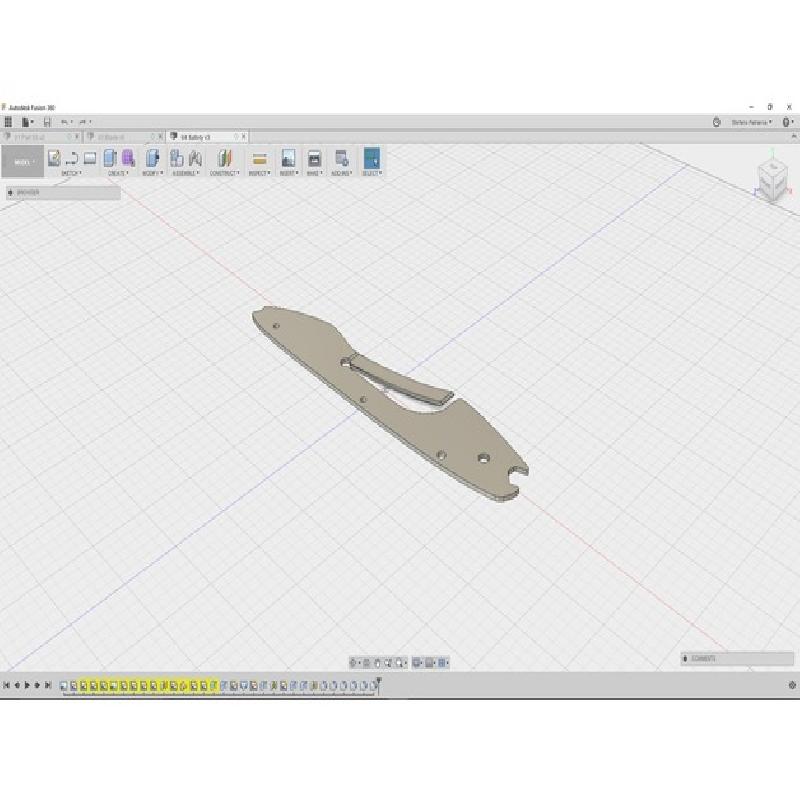Image resolution: width=800 pixels, height=800 pixels.
Task: Open the File menu icon
Action: click(x=26, y=122)
